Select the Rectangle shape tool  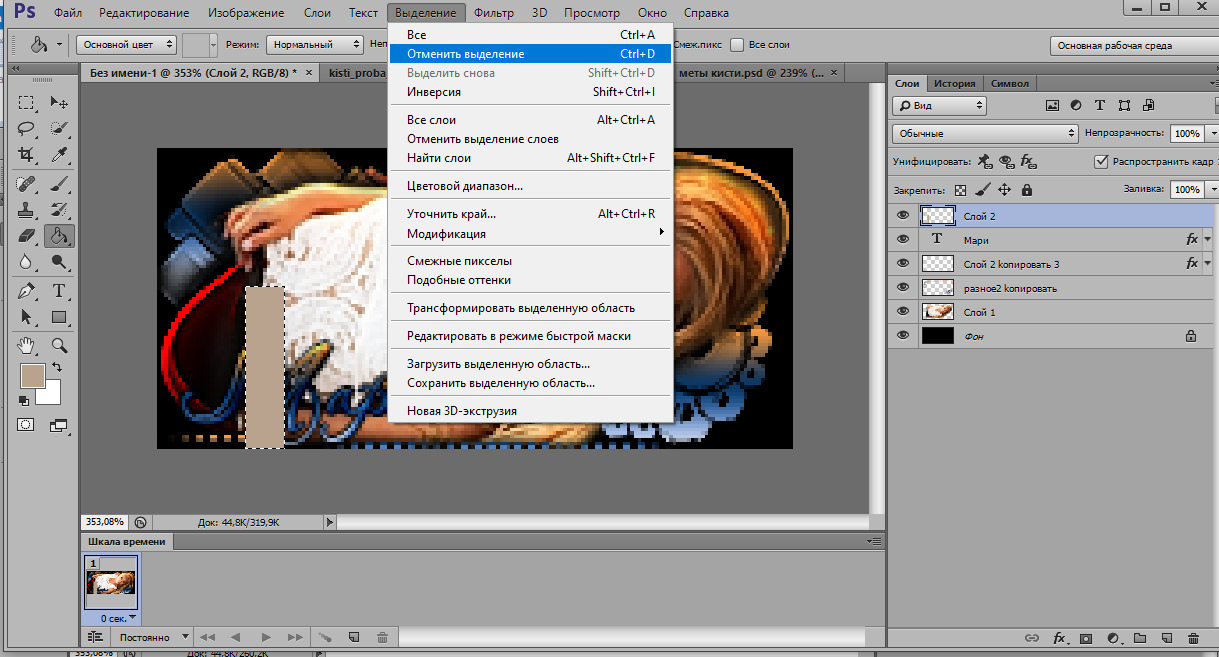[59, 317]
